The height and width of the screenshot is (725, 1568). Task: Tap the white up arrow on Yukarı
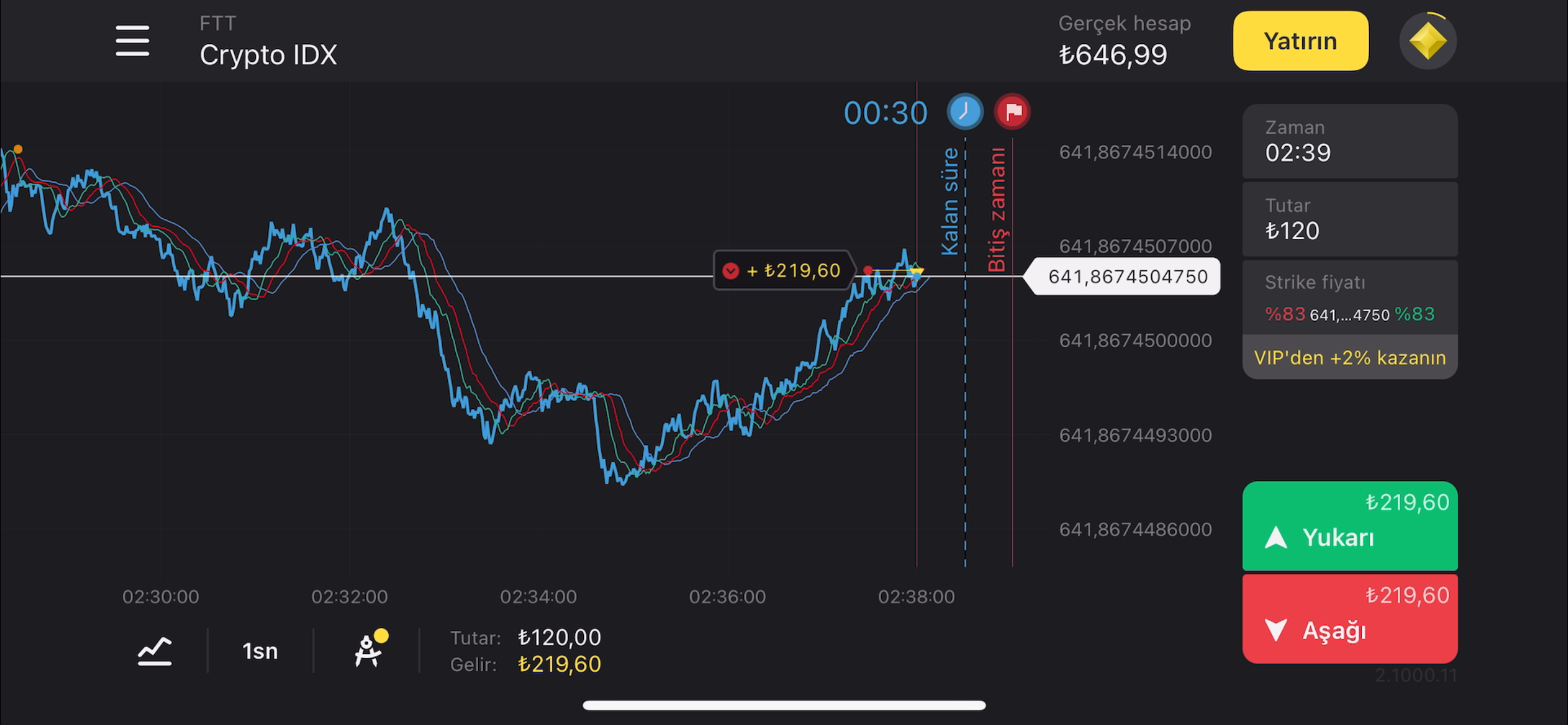(x=1276, y=537)
